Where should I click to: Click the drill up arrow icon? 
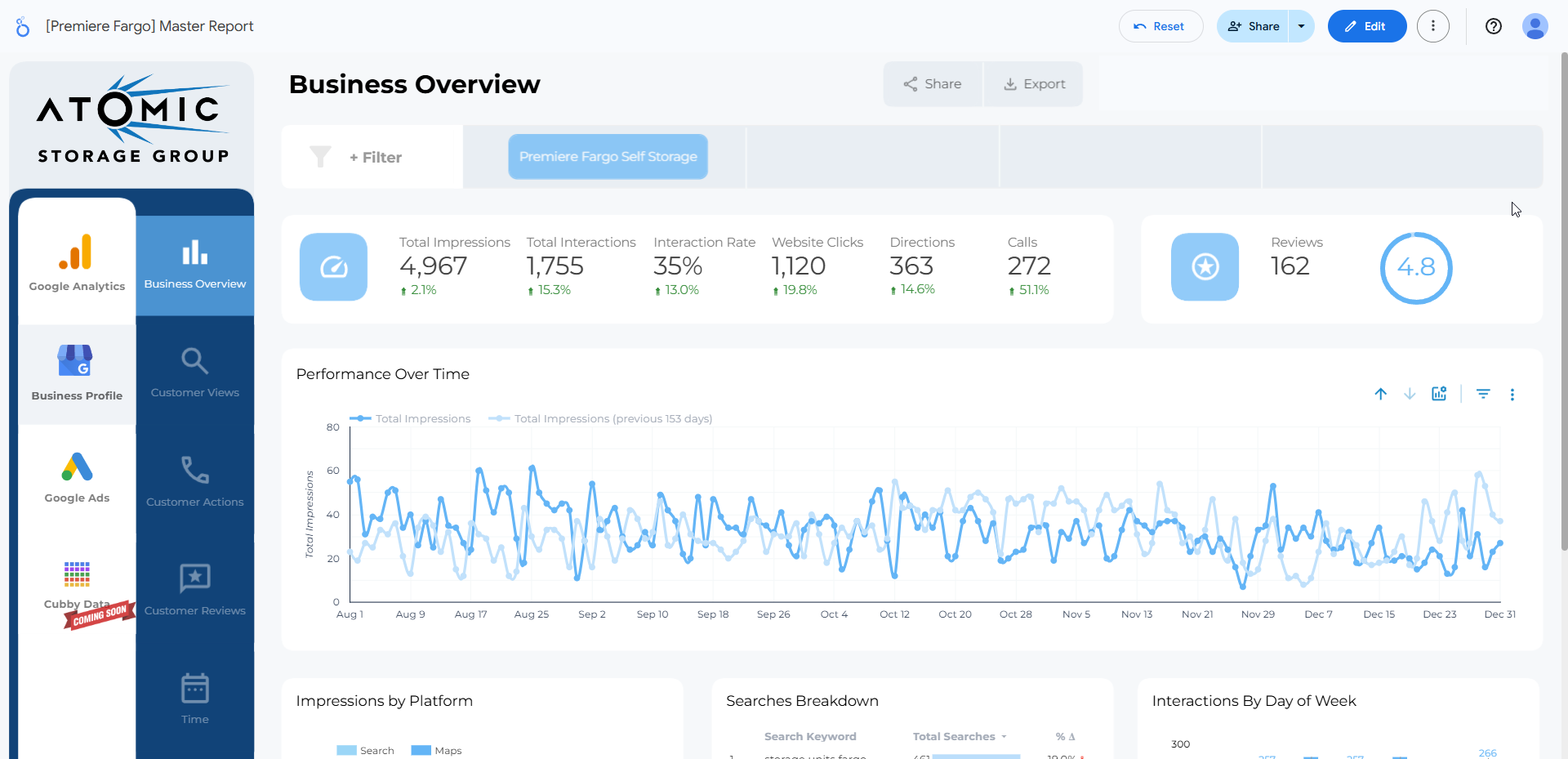click(x=1380, y=394)
